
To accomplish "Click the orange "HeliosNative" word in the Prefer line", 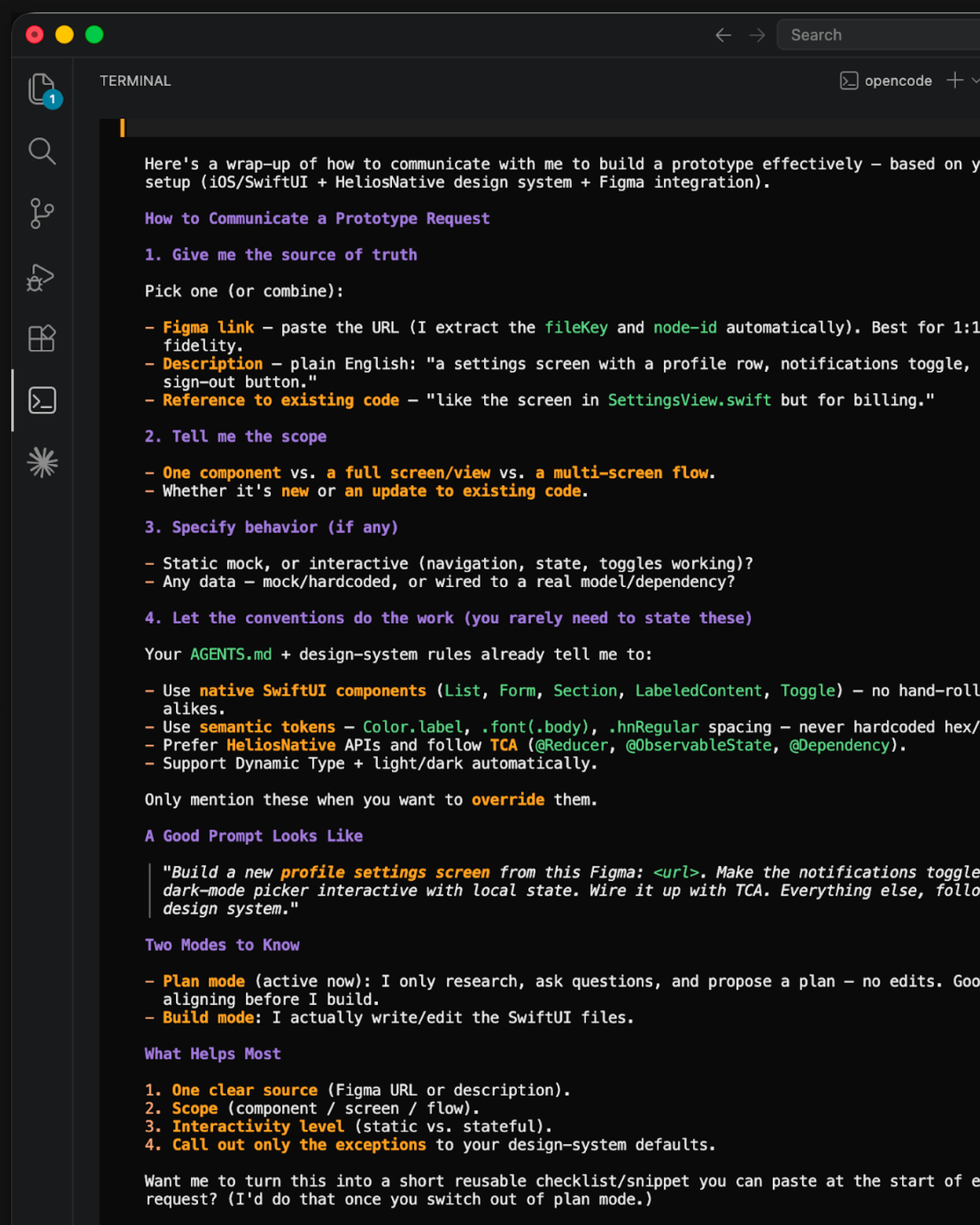I will click(281, 745).
